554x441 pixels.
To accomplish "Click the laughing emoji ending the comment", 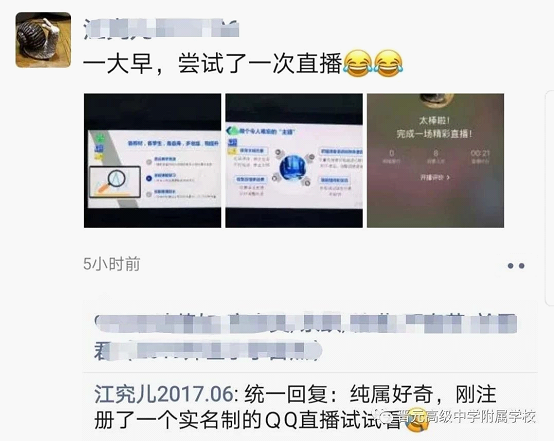I will 416,422.
